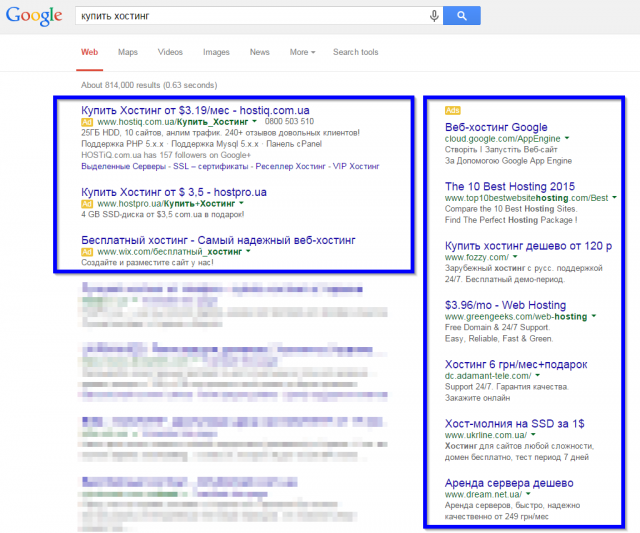Expand arrow next to www.ukrline.com.ua

point(533,434)
